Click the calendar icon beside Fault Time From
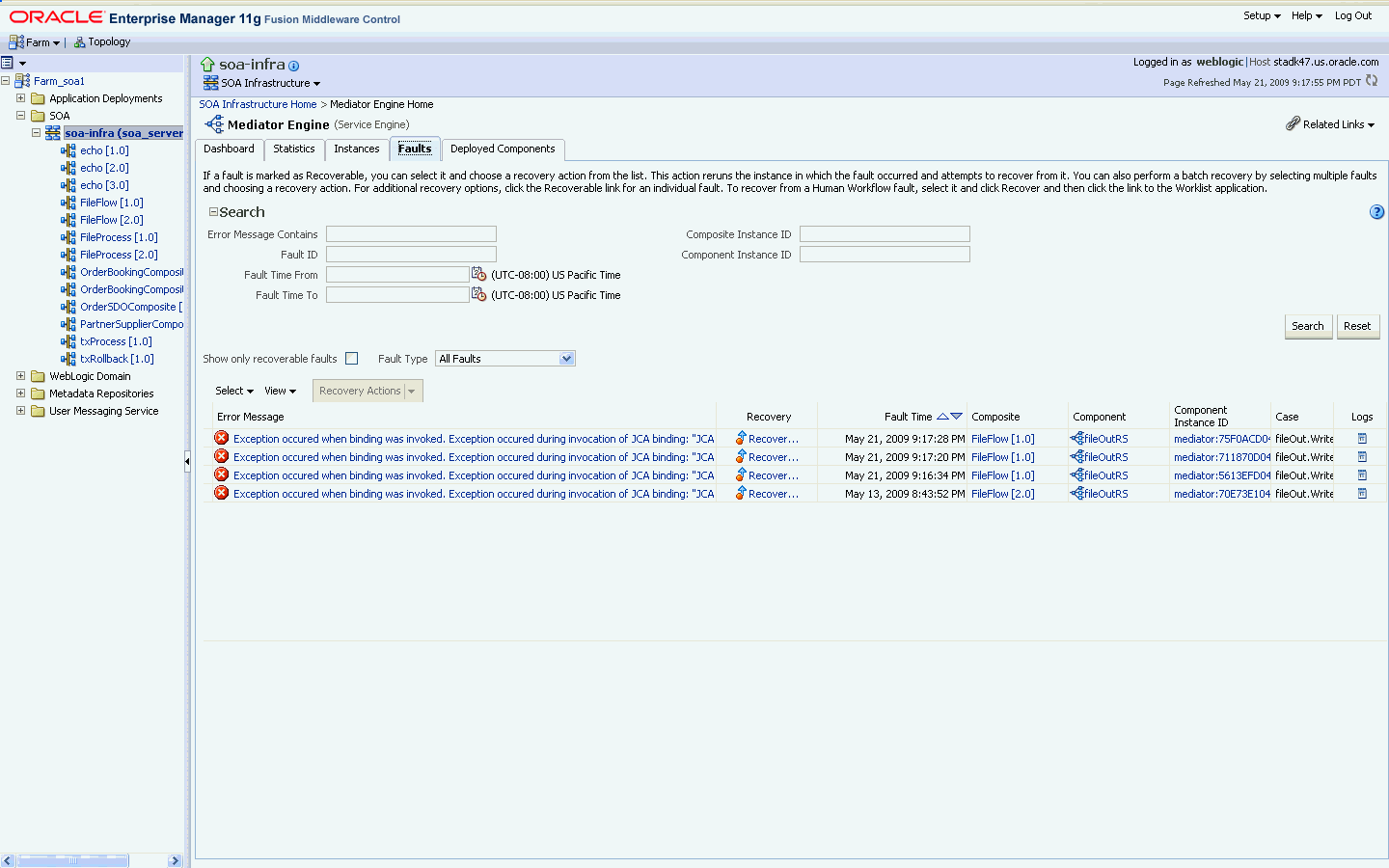Image resolution: width=1389 pixels, height=868 pixels. 478,274
